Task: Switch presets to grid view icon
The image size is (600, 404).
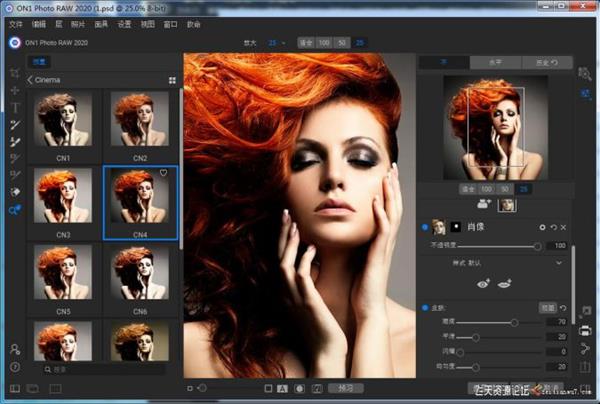Action: click(172, 79)
